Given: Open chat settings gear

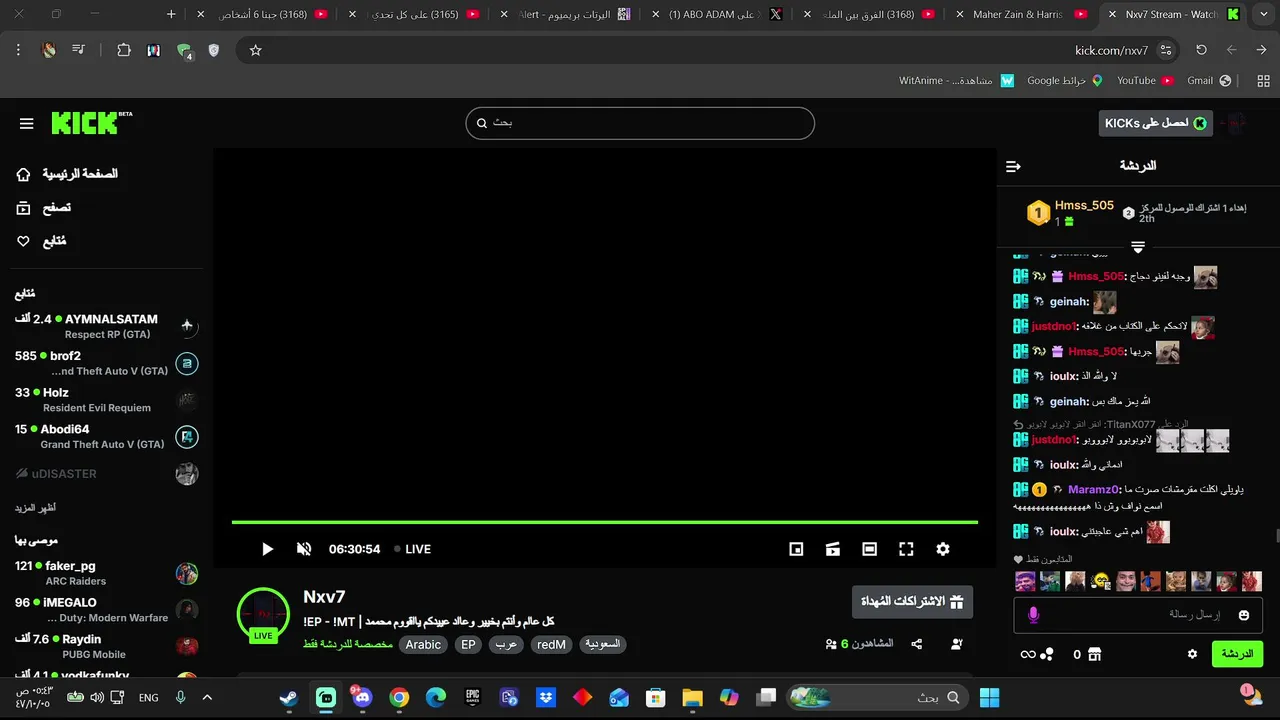Looking at the screenshot, I should [x=1192, y=654].
